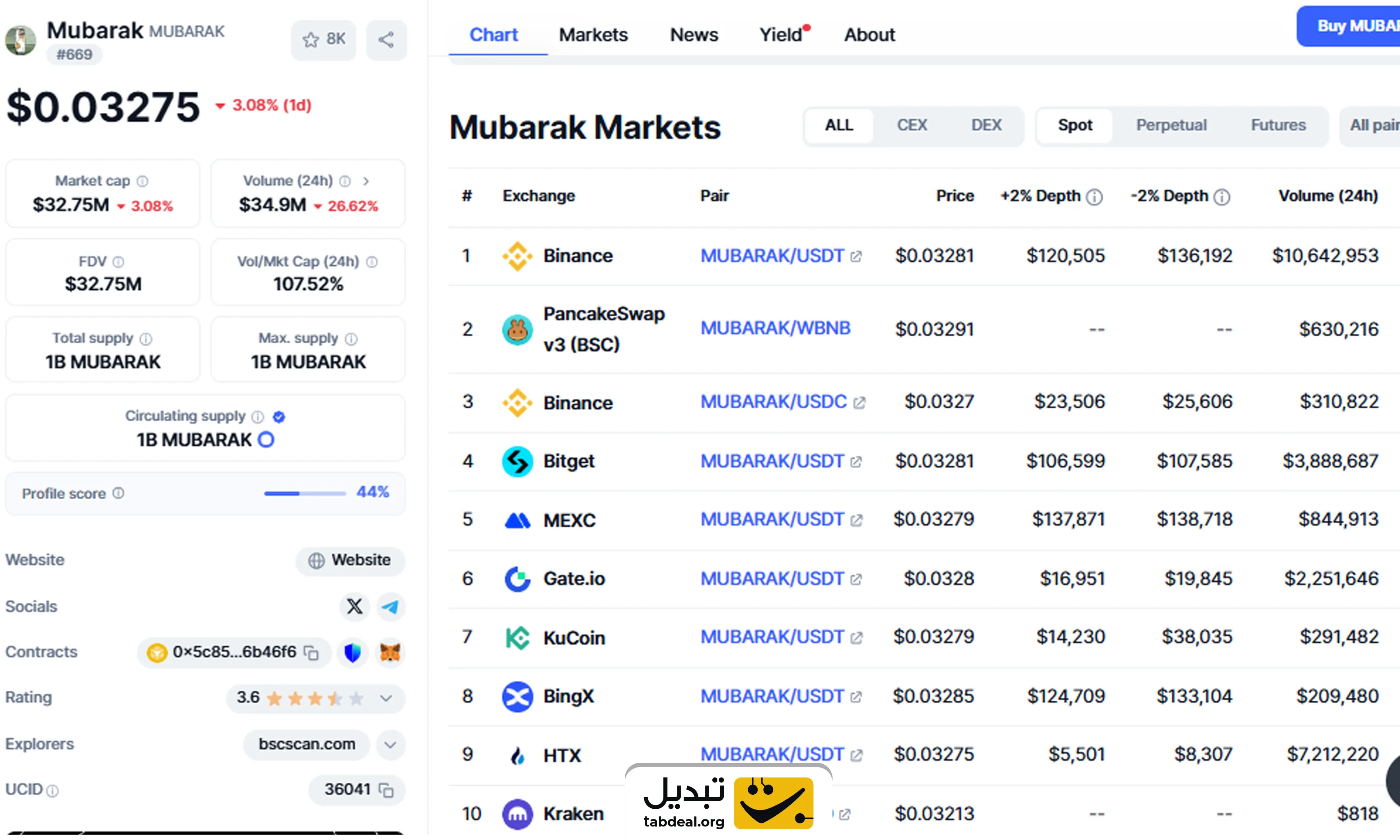1400x840 pixels.
Task: Select the DEX exchange filter
Action: pos(986,126)
